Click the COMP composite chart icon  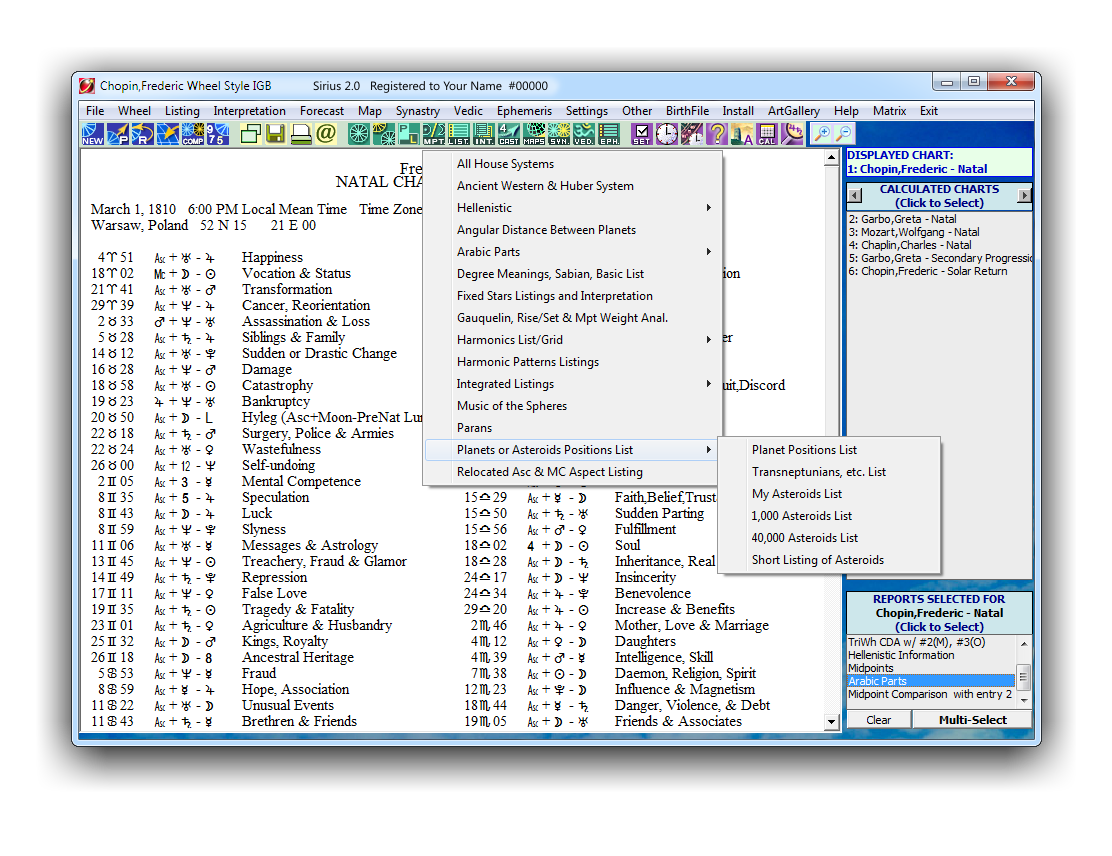pos(192,133)
